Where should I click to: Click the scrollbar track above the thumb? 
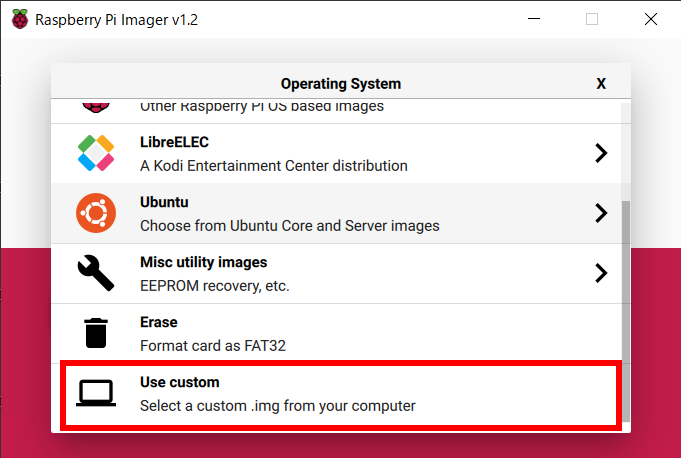[x=626, y=152]
